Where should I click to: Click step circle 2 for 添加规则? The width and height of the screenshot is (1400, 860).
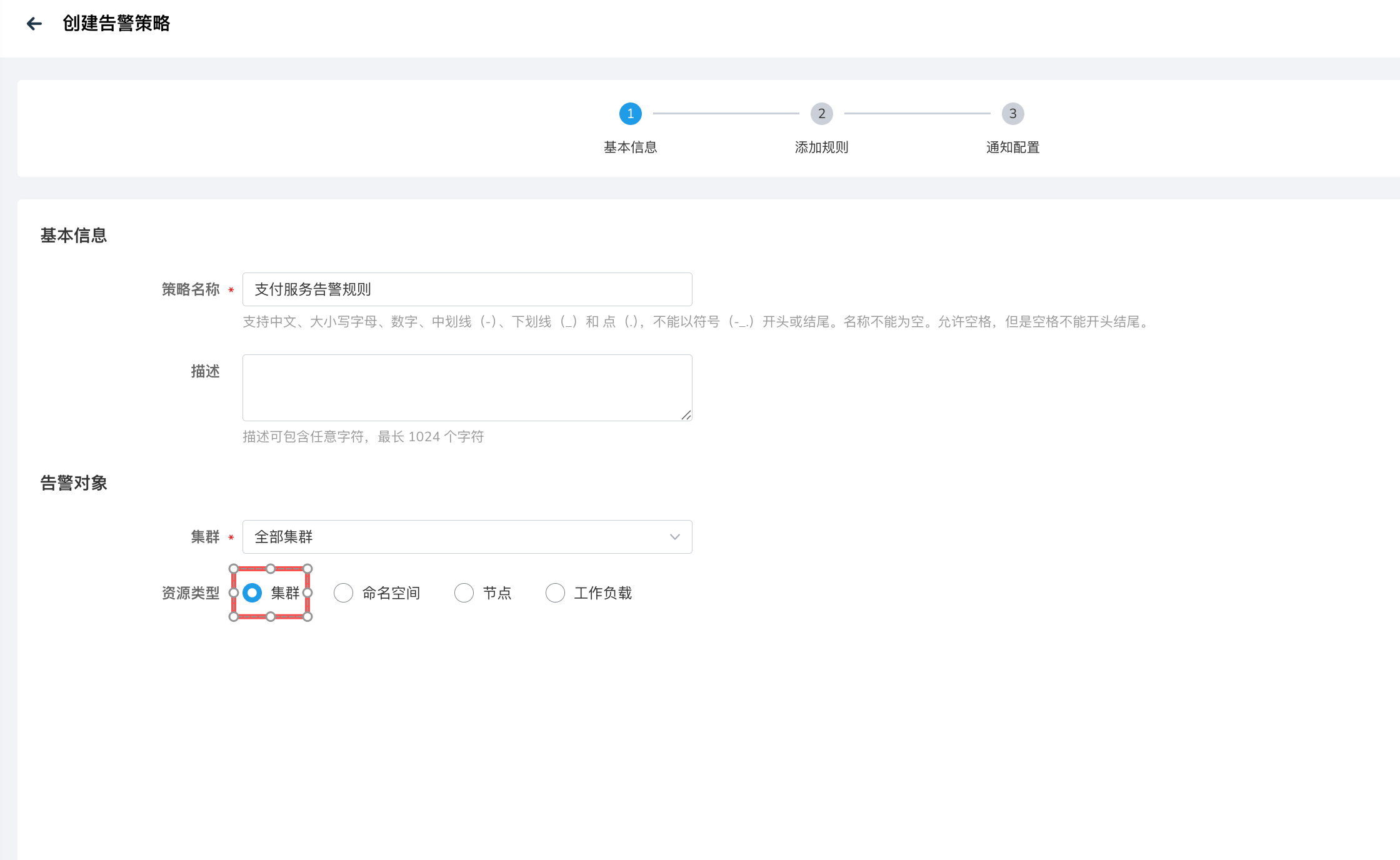pyautogui.click(x=821, y=114)
